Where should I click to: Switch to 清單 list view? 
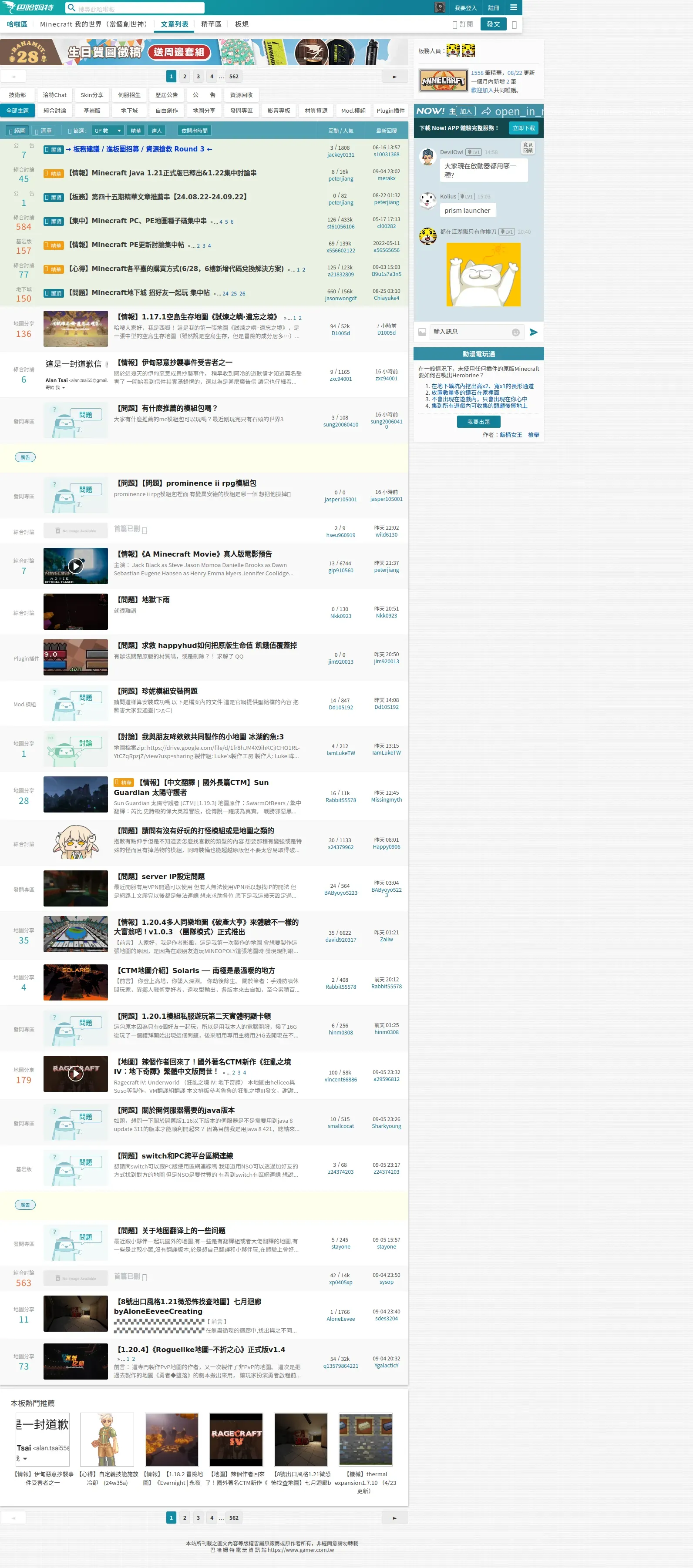click(x=43, y=131)
